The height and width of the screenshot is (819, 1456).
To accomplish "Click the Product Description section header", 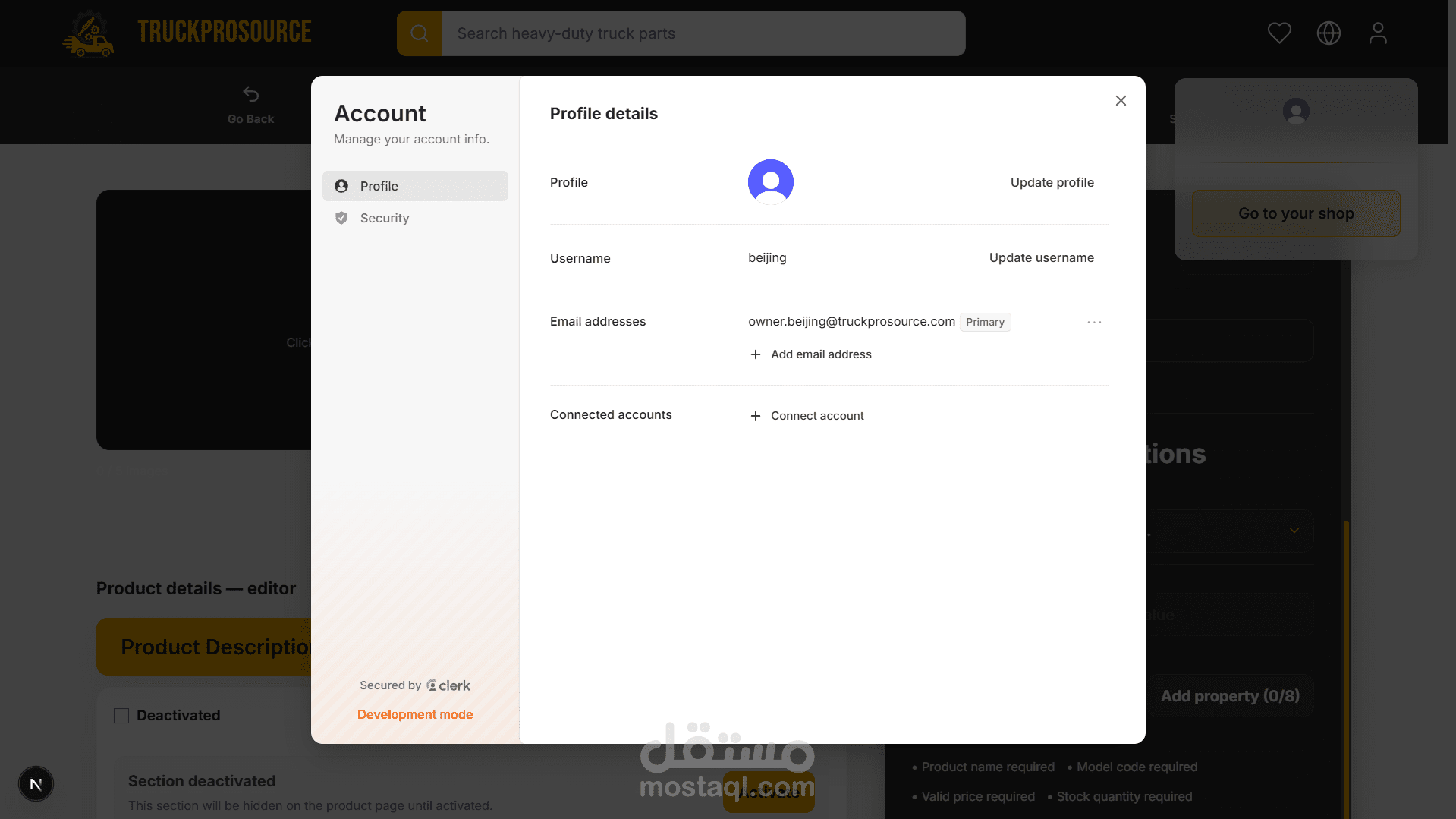I will point(205,647).
